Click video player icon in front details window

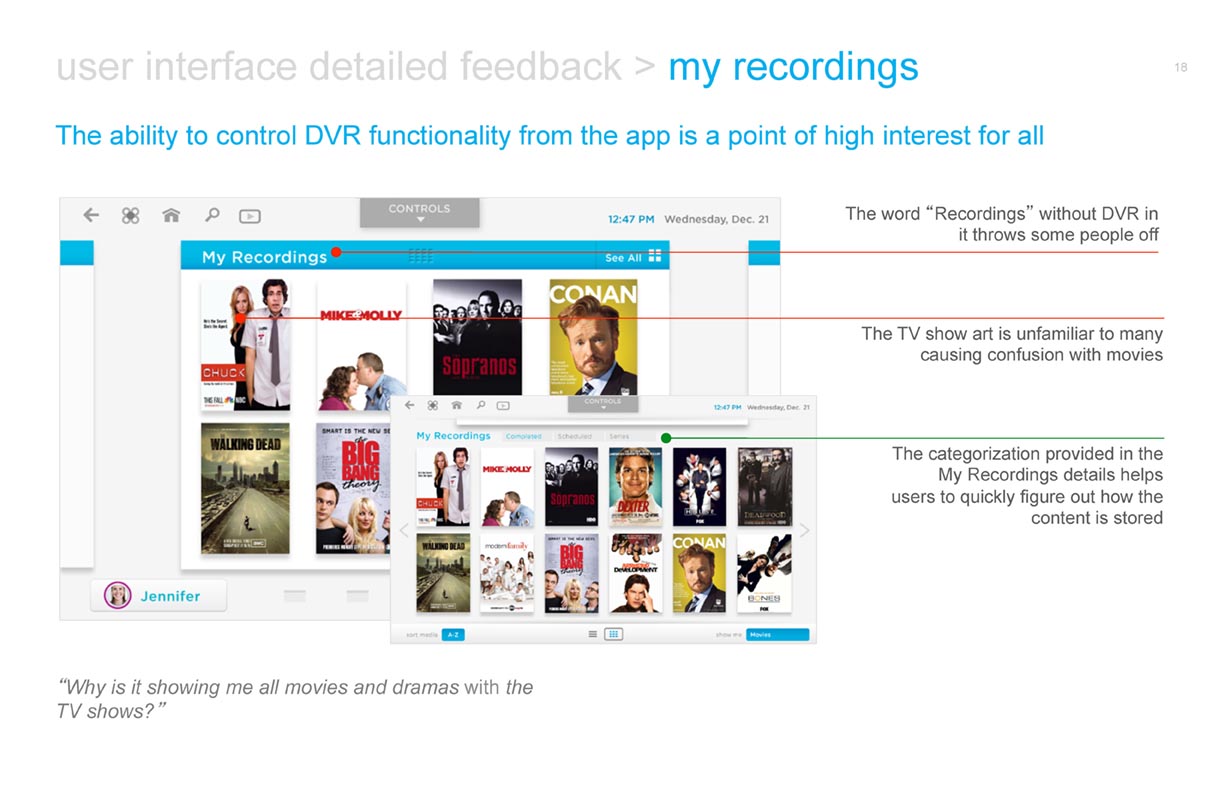click(x=503, y=406)
